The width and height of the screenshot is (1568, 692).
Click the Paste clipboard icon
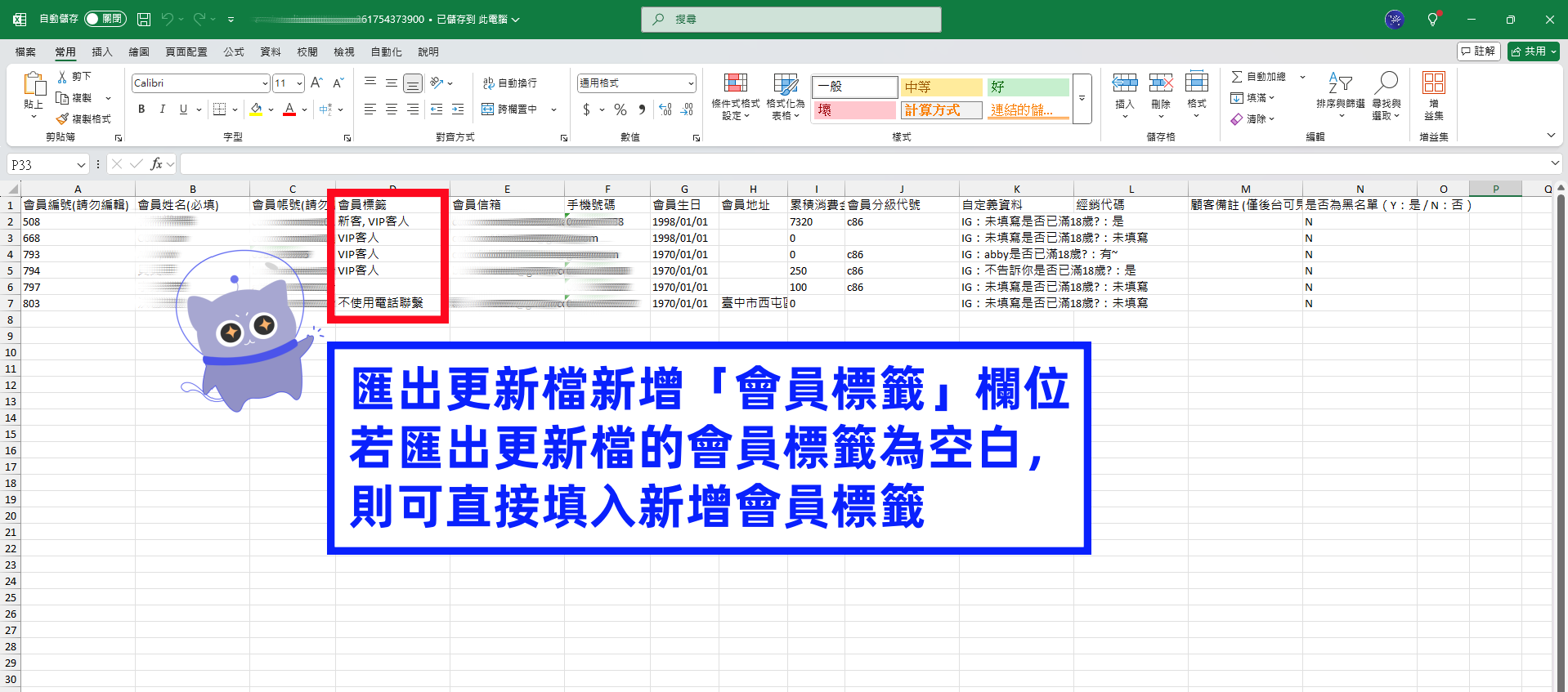pyautogui.click(x=34, y=84)
